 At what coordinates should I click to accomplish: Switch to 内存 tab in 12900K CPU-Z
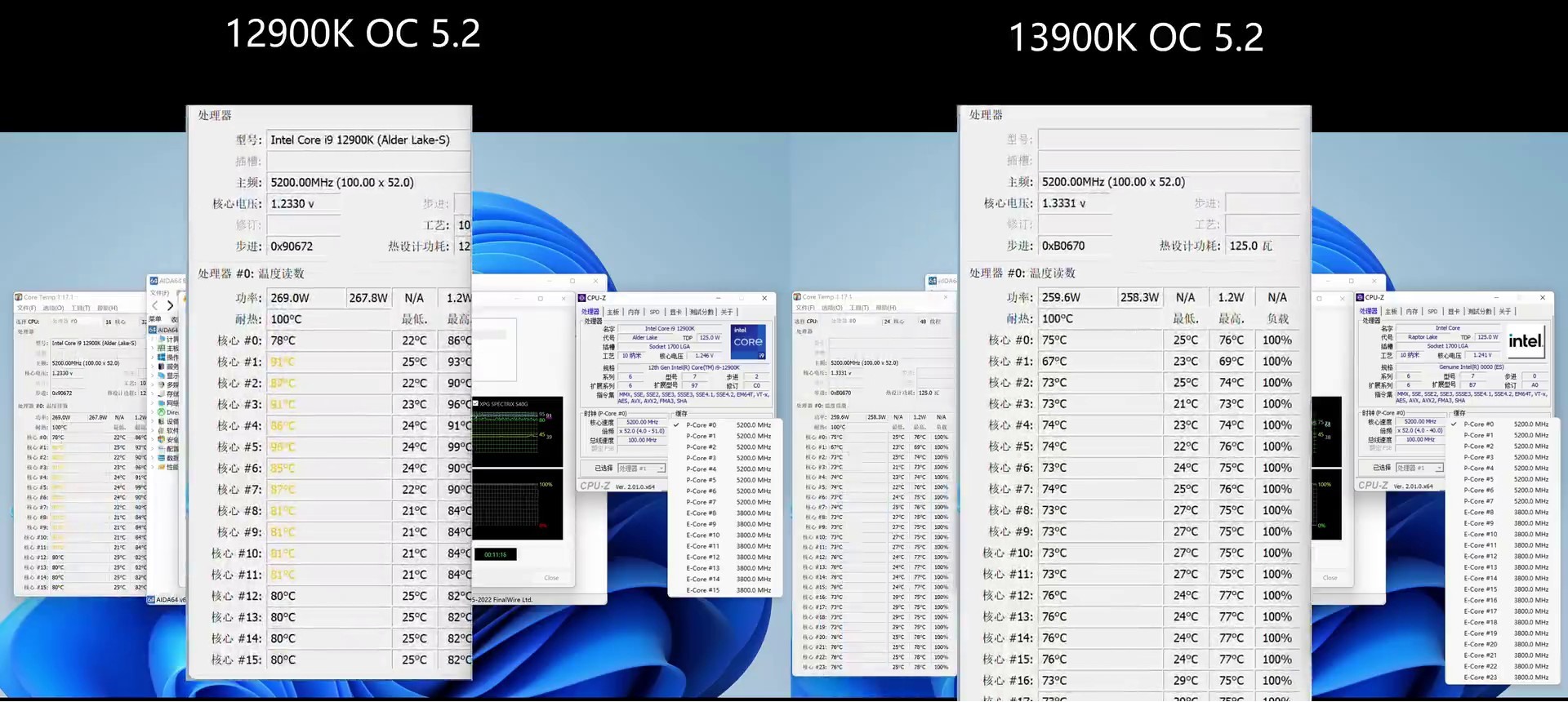634,312
